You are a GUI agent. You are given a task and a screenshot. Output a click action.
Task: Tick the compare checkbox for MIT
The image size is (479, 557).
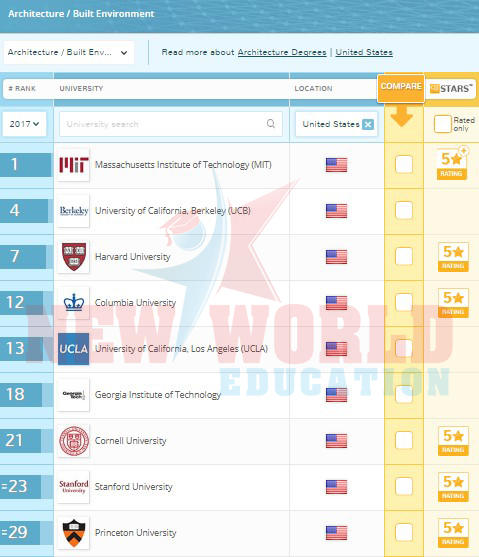coord(404,164)
